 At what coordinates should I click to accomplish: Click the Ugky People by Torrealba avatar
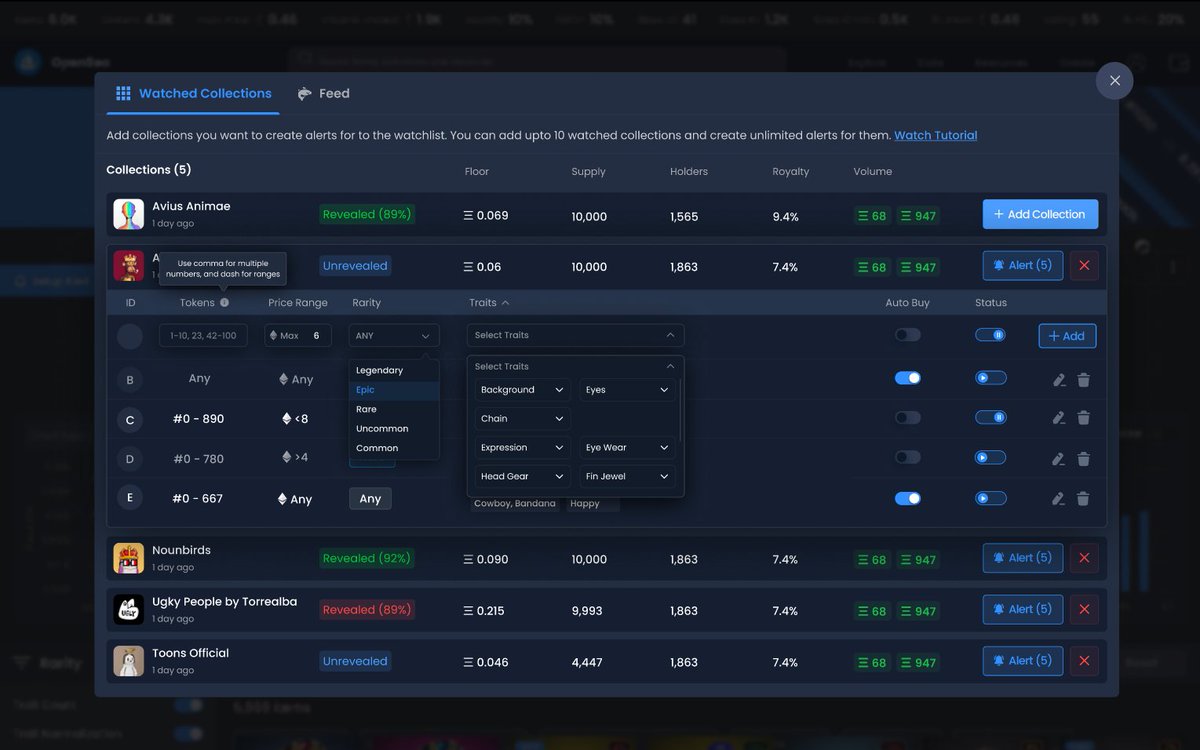129,609
